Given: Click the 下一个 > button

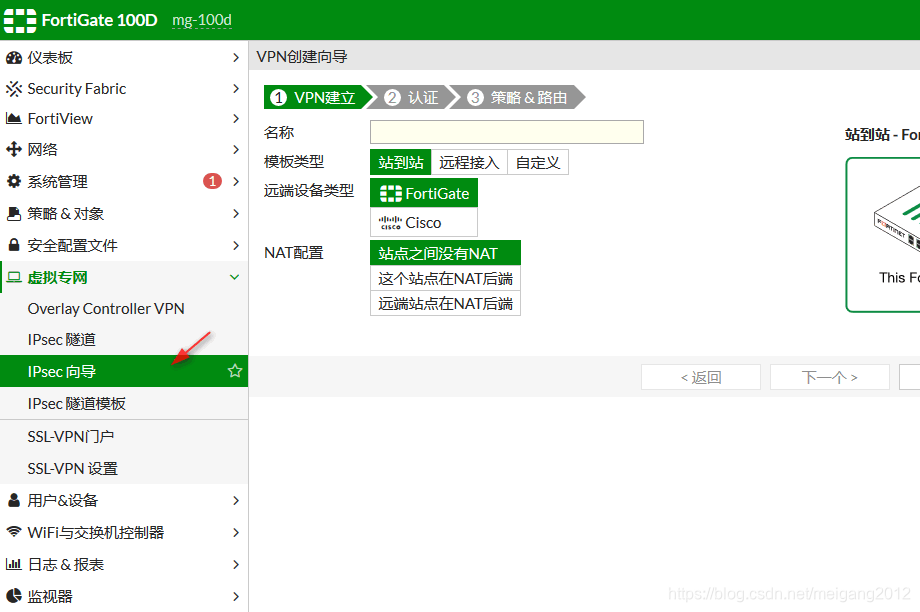Looking at the screenshot, I should click(x=830, y=377).
